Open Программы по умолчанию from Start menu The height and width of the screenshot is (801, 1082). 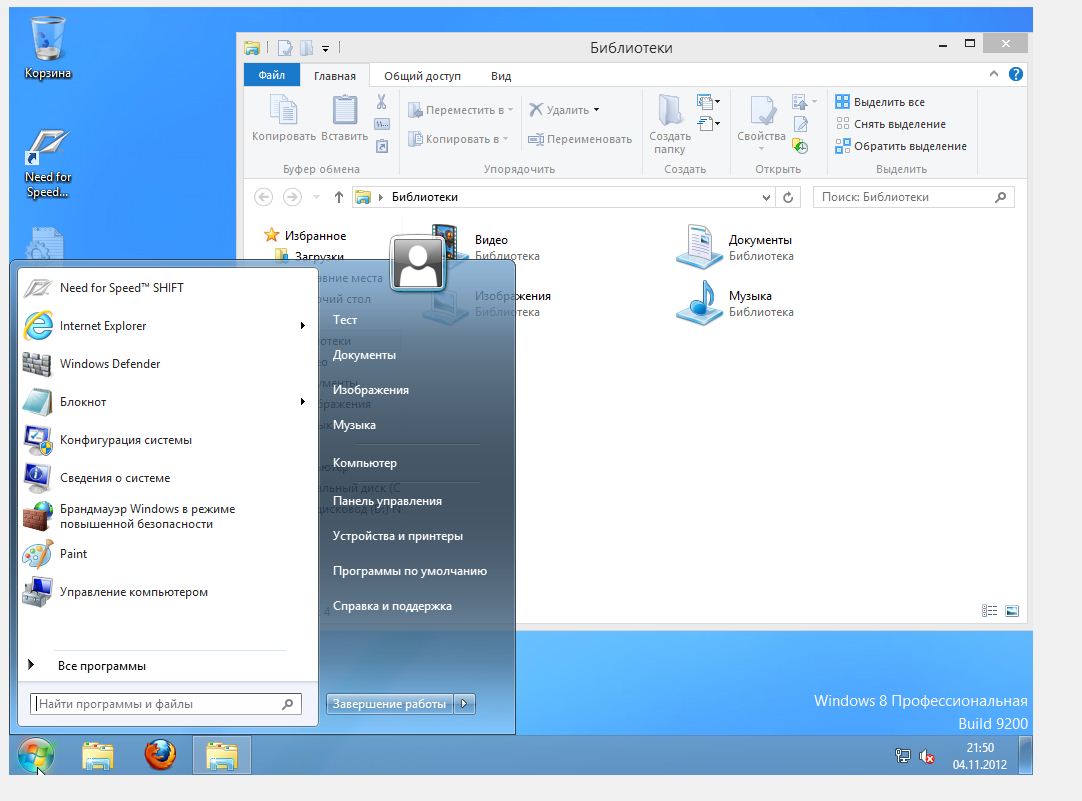(410, 571)
